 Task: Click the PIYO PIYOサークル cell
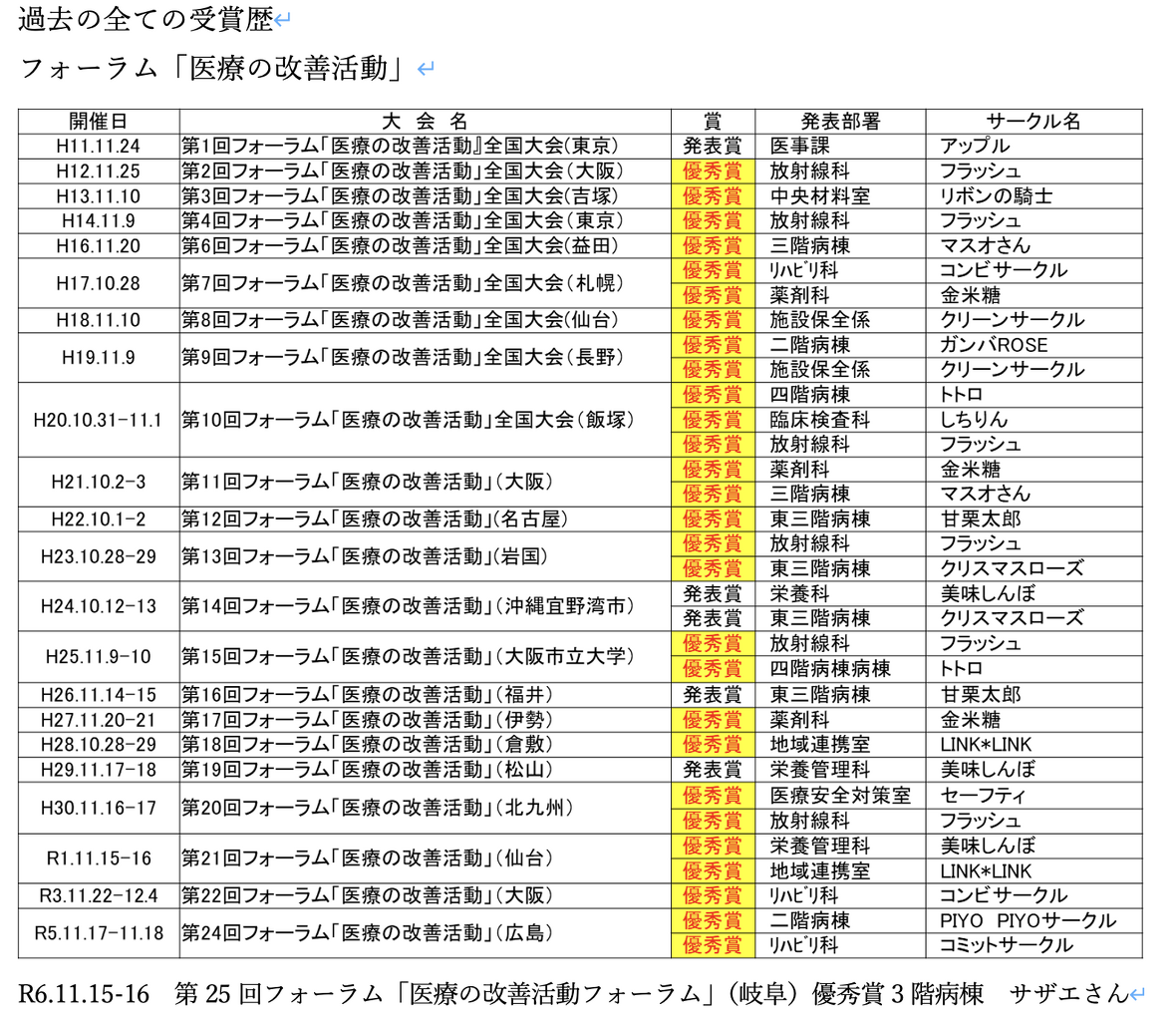(1027, 920)
